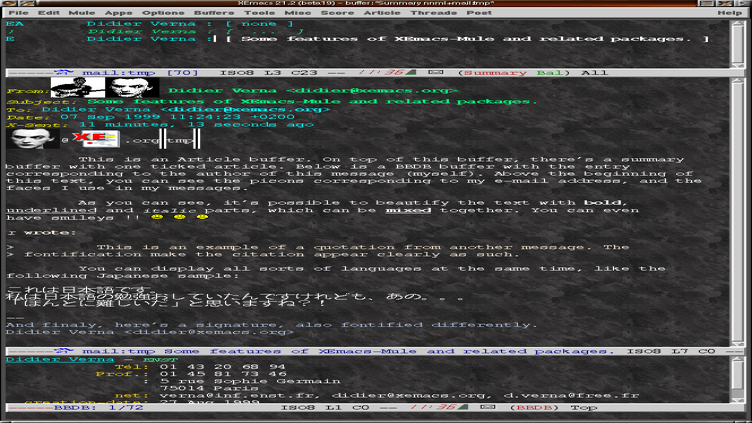Click BBDB record name 'Didier Verna'
Image resolution: width=752 pixels, height=423 pixels.
pos(60,360)
